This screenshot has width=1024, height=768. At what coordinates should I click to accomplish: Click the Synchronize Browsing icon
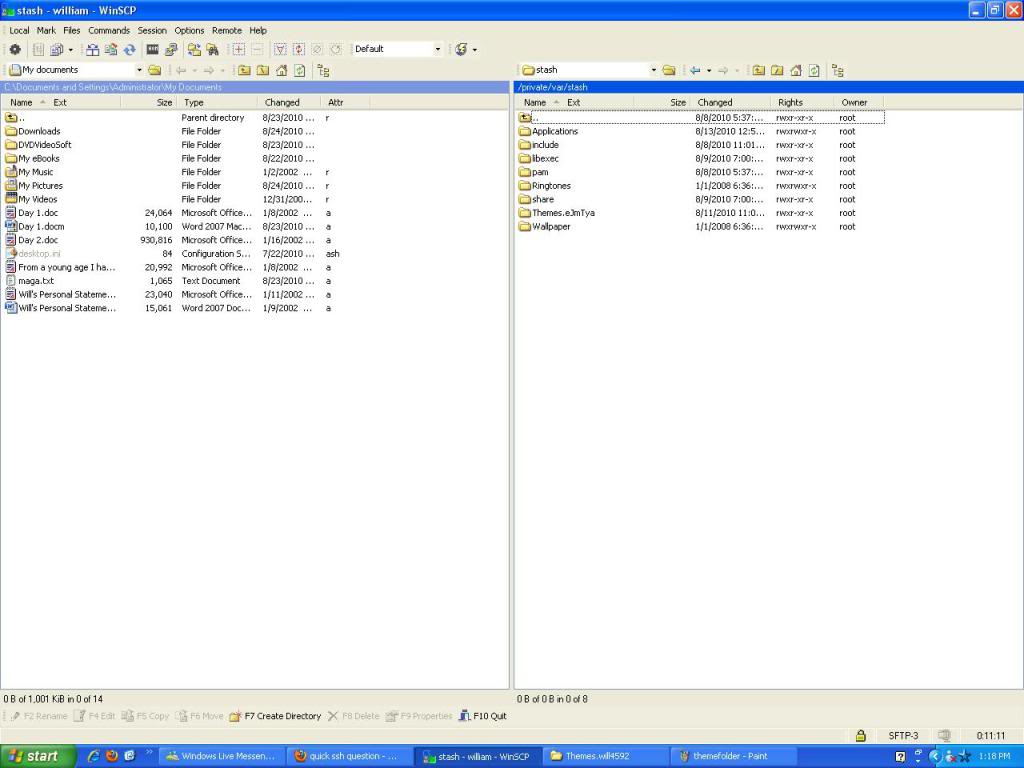(194, 49)
